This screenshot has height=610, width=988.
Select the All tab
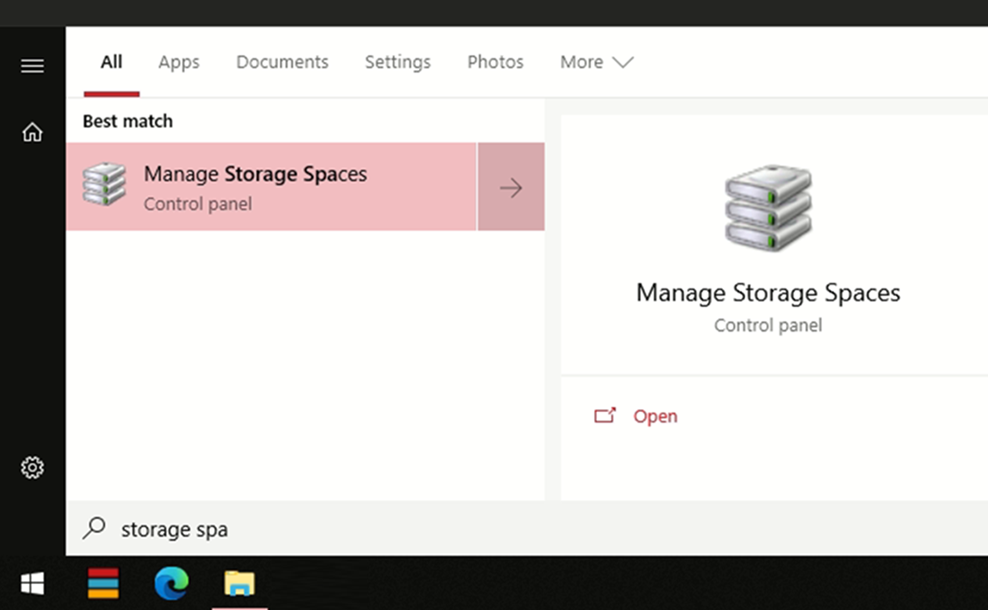tap(112, 62)
